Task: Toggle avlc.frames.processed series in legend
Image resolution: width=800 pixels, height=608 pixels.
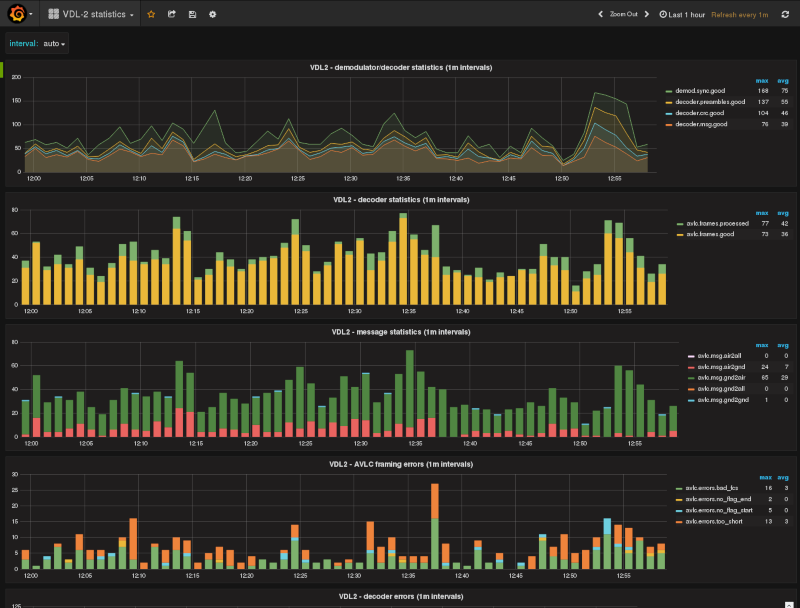Action: 717,223
